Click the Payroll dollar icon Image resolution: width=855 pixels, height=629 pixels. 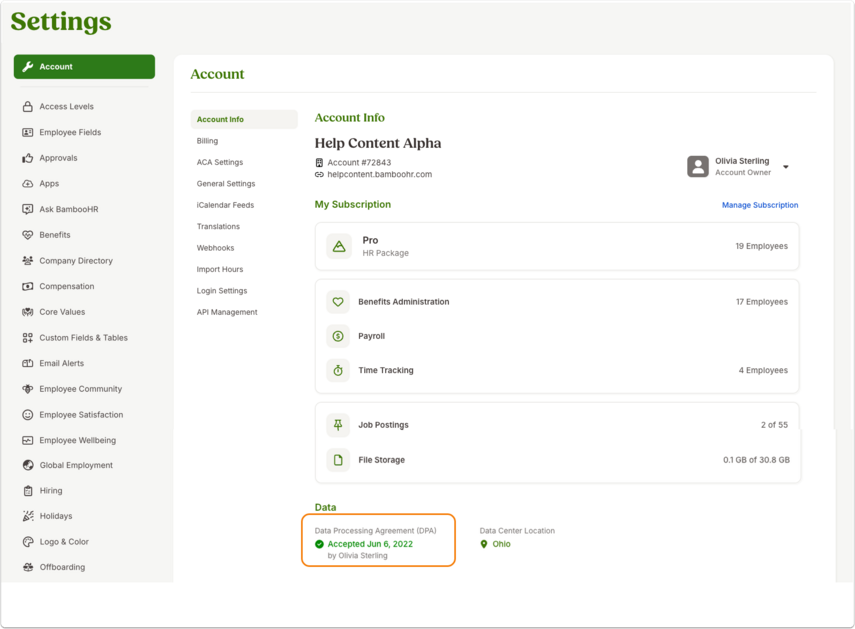point(338,336)
